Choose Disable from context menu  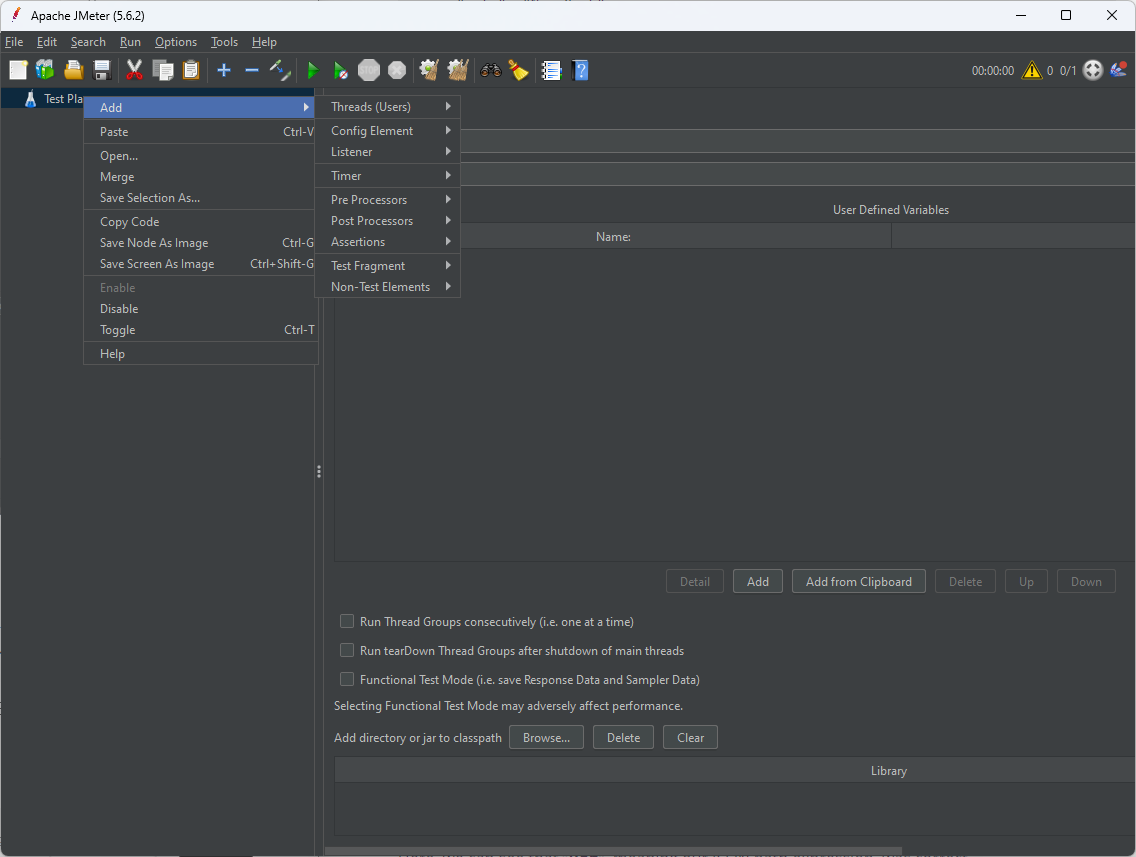pyautogui.click(x=200, y=309)
